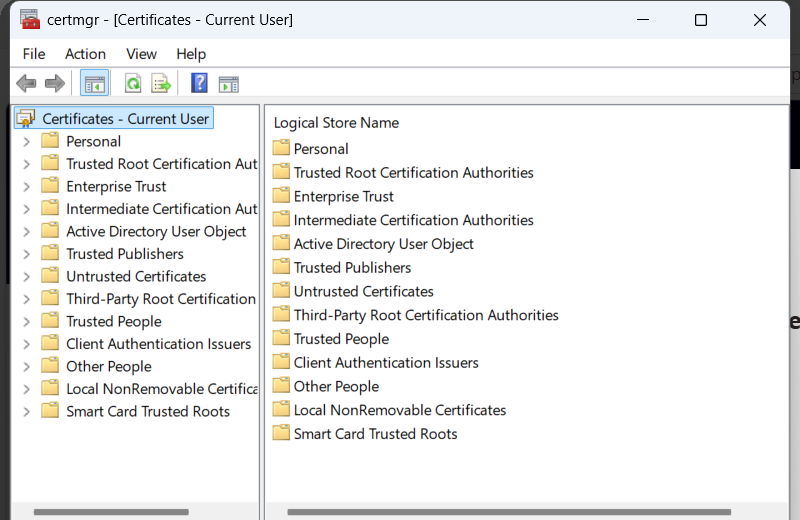800x520 pixels.
Task: Click the Client Authentication Issuers folder icon in the right pane
Action: [281, 362]
